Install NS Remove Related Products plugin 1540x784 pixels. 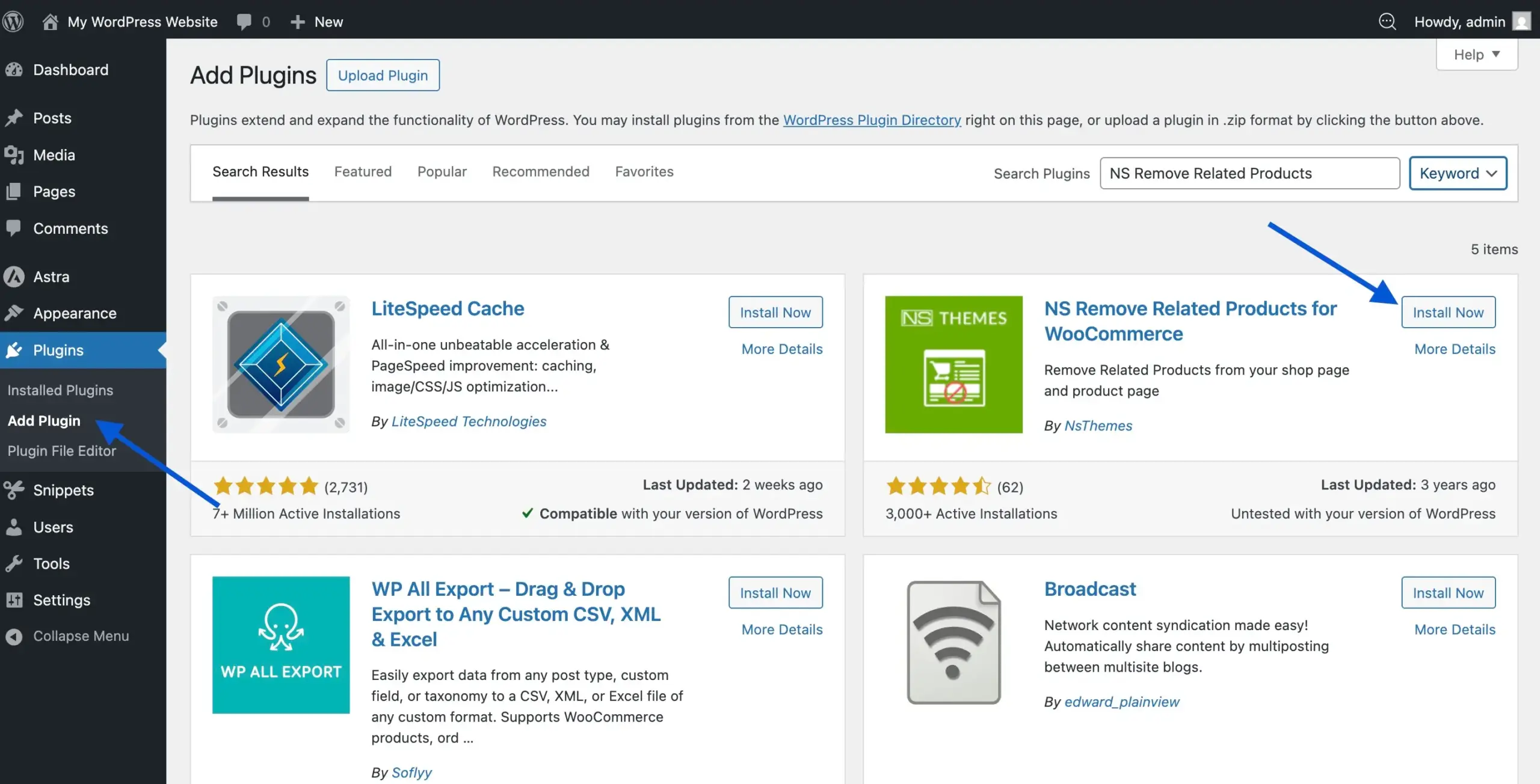coord(1448,312)
